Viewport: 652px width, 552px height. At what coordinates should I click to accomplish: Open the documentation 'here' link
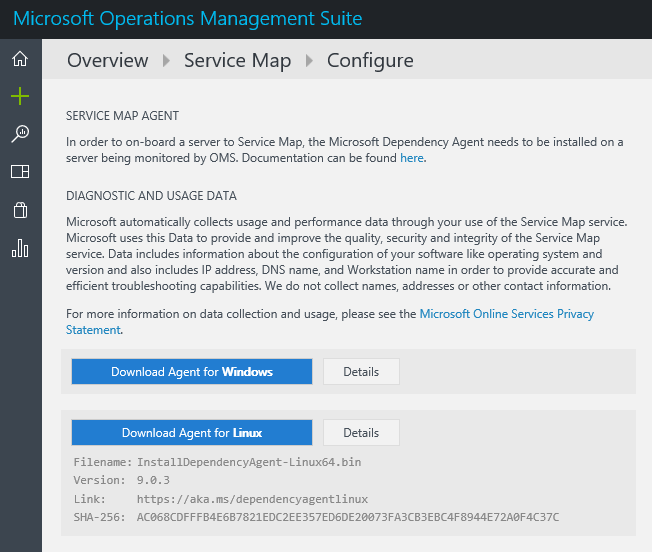411,158
